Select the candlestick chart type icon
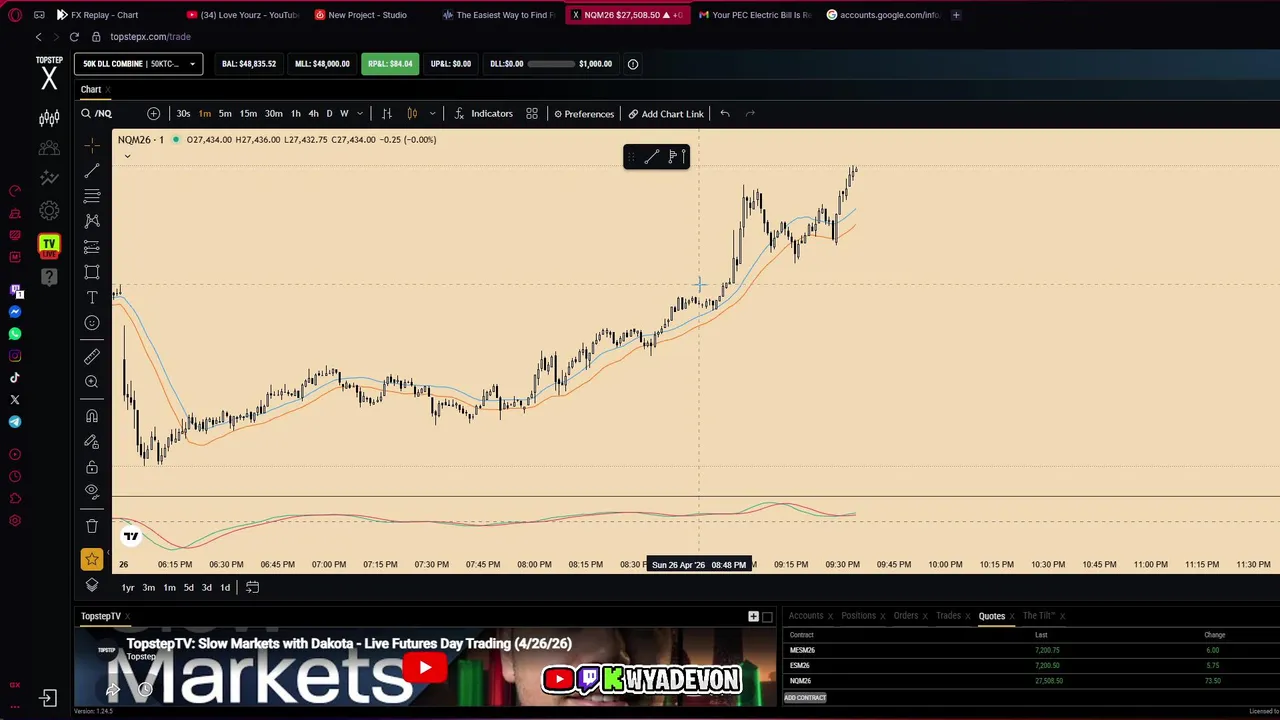The width and height of the screenshot is (1280, 720). (x=412, y=114)
